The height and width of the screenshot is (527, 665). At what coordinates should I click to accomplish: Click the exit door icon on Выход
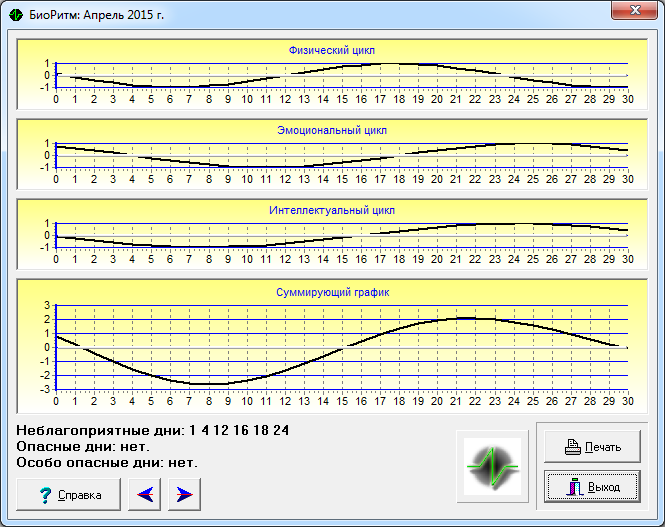click(575, 487)
